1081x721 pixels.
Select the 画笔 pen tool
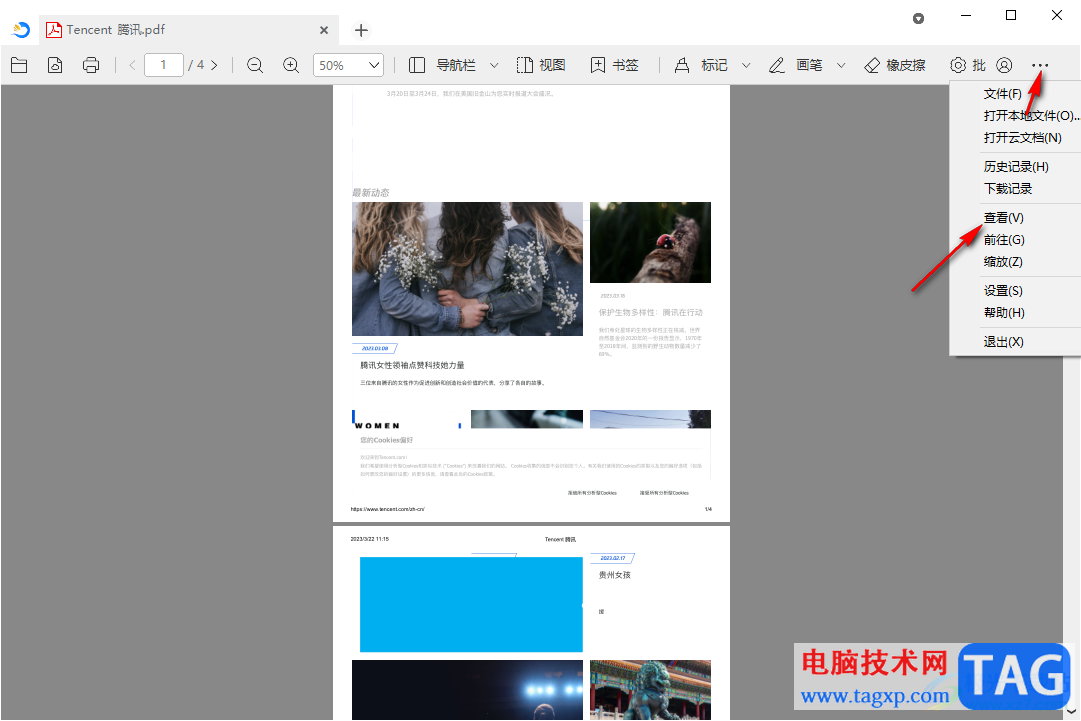pyautogui.click(x=796, y=65)
